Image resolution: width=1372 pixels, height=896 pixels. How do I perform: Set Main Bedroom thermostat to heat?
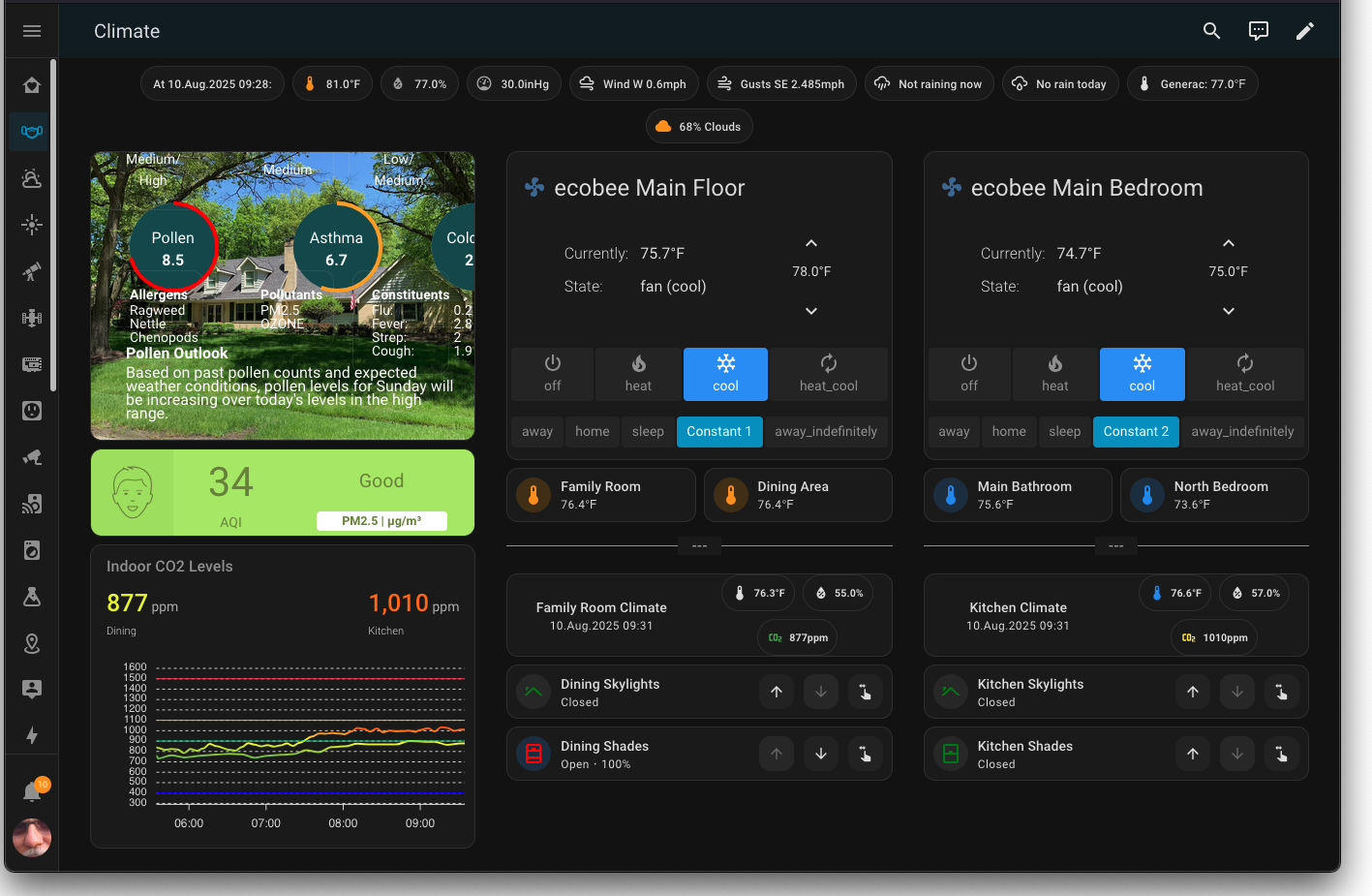[x=1055, y=374]
